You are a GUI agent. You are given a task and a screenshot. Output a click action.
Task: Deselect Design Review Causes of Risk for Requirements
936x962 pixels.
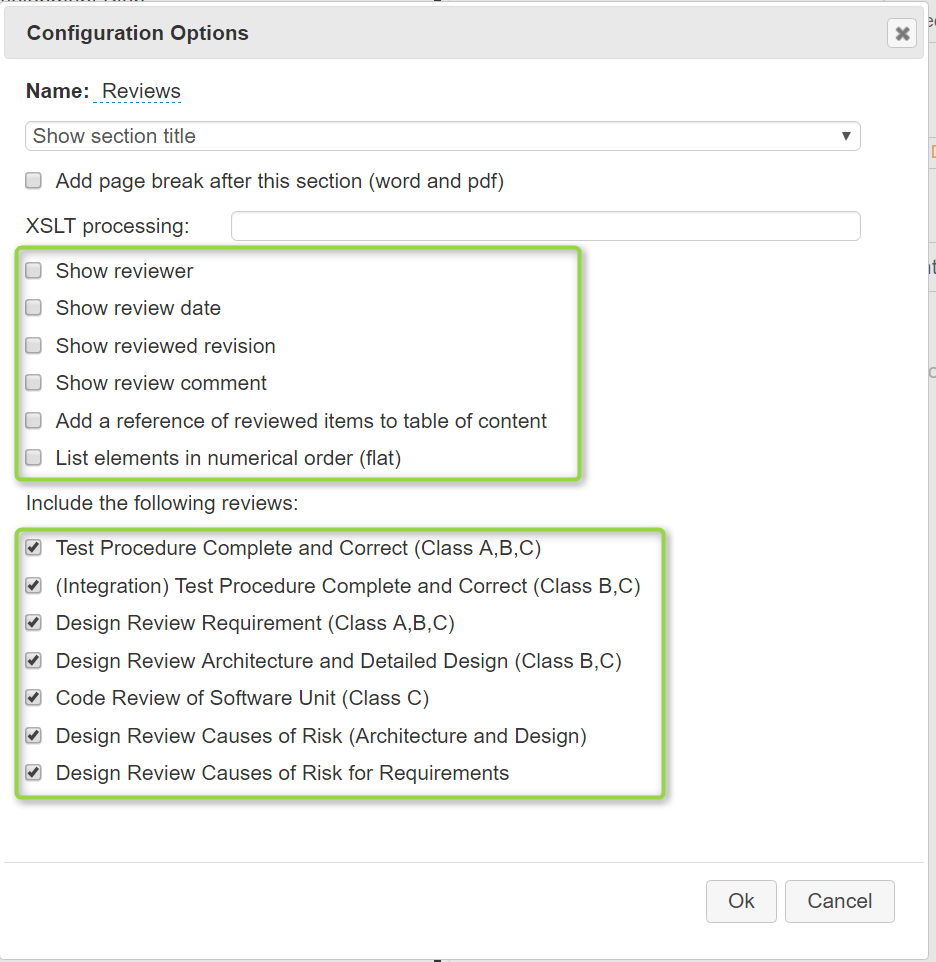pyautogui.click(x=34, y=773)
